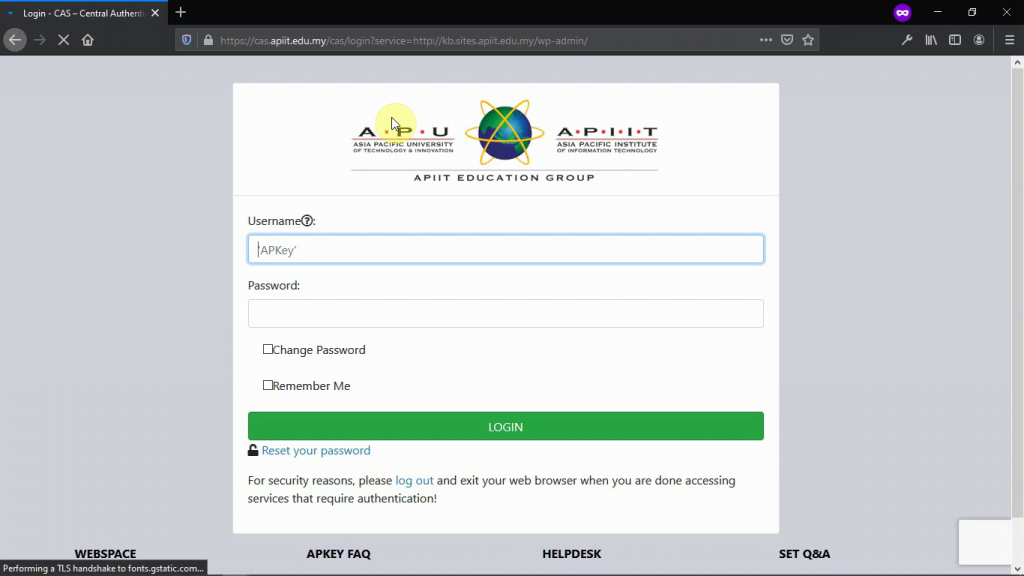The image size is (1024, 576).
Task: Open the developer tools wrench
Action: 907,40
